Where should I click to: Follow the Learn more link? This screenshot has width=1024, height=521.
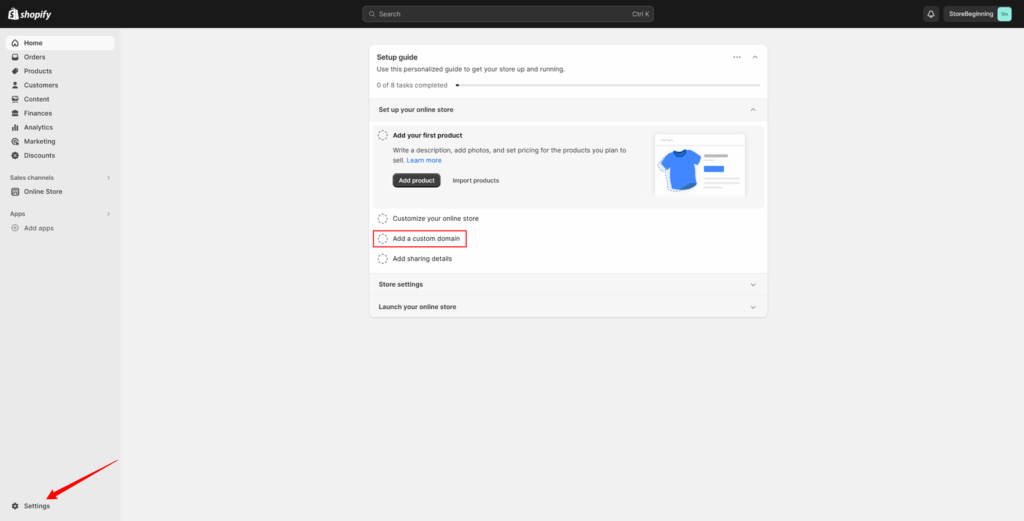pyautogui.click(x=424, y=160)
